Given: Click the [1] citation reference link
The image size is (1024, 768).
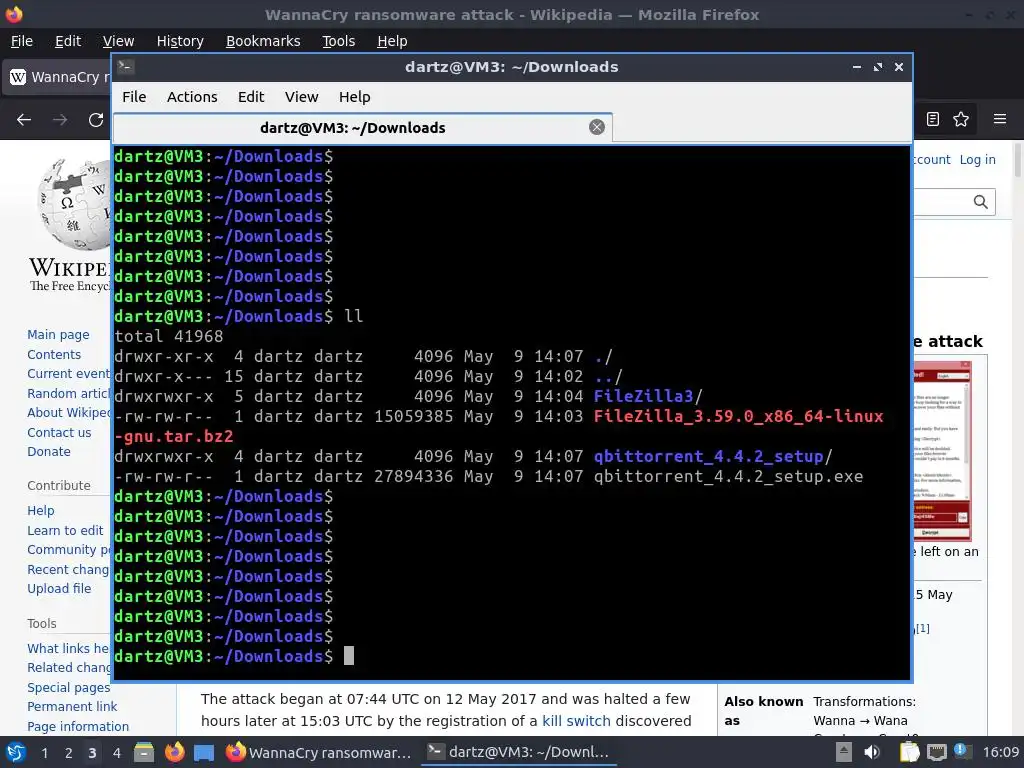Looking at the screenshot, I should 922,628.
